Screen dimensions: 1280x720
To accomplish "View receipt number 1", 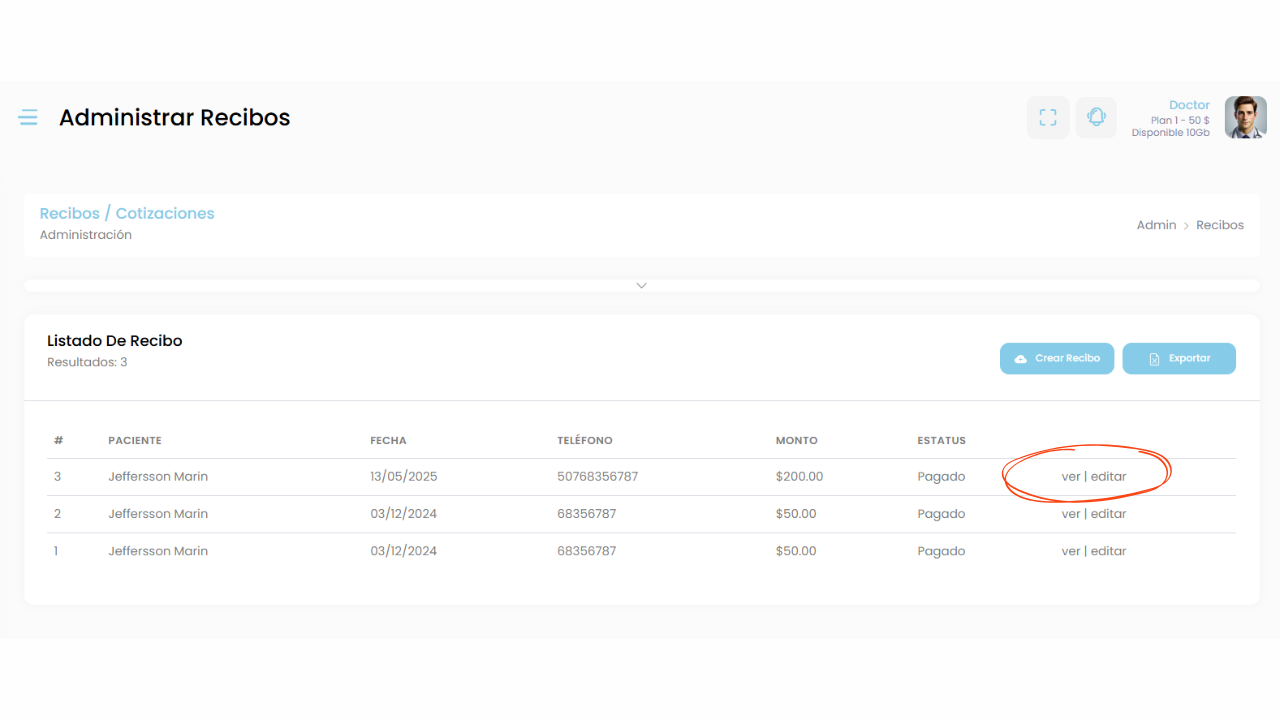I will coord(1070,551).
